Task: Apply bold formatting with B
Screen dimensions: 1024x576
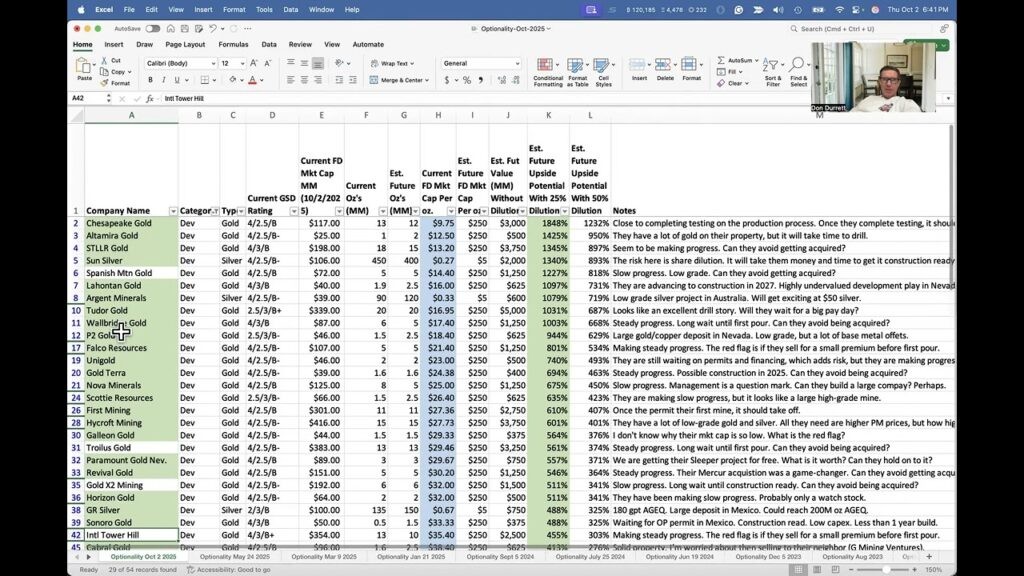Action: (x=150, y=80)
